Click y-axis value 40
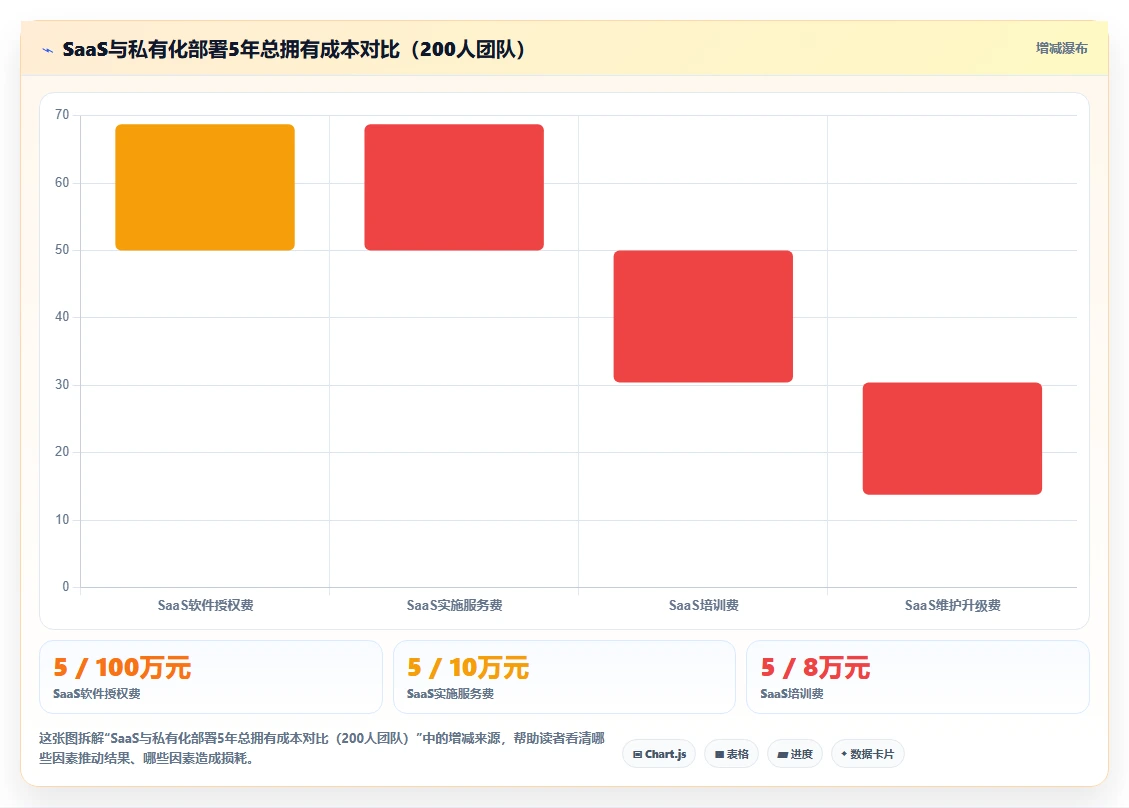 [x=62, y=317]
